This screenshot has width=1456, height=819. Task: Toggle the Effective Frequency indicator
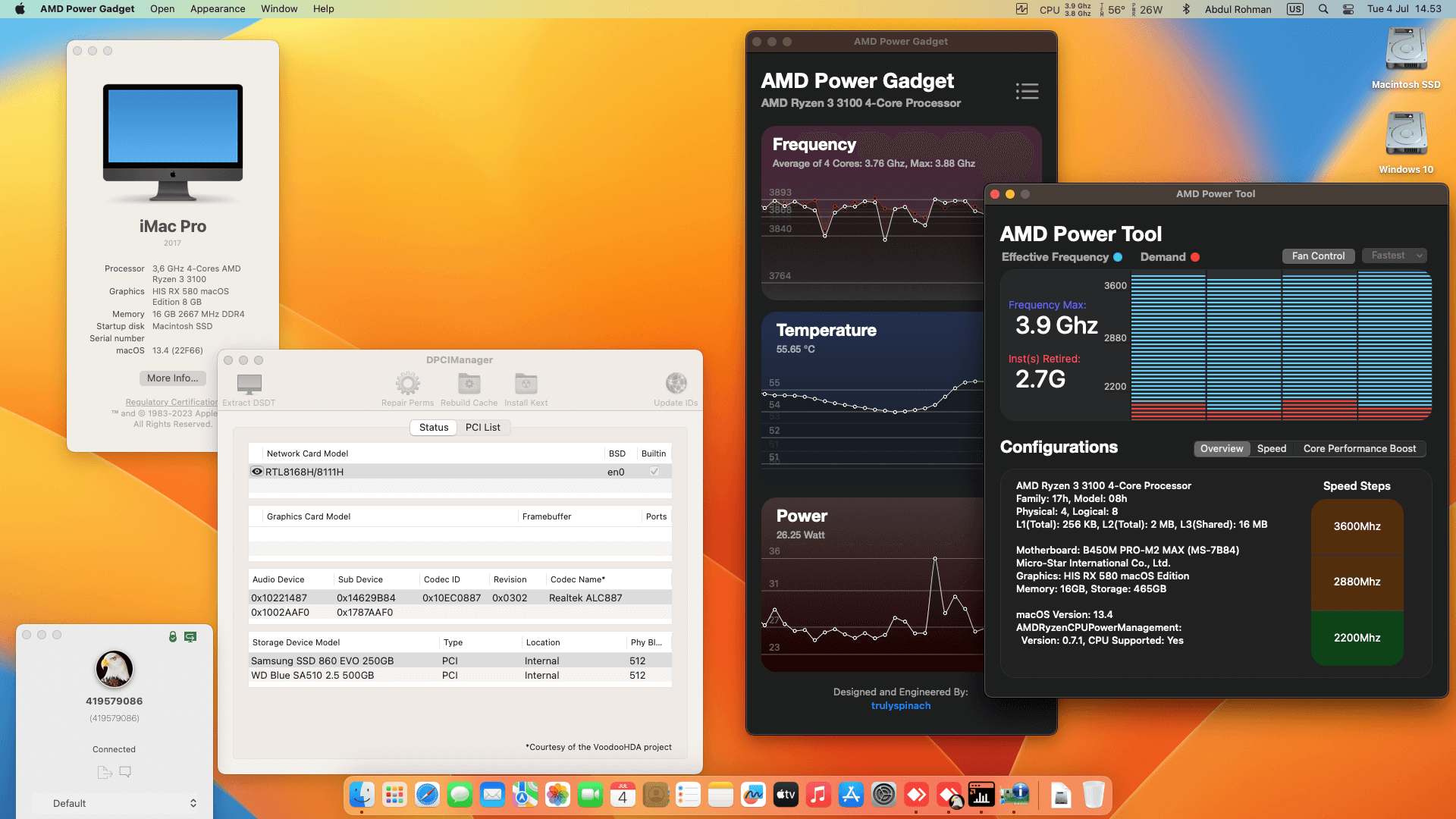point(1117,257)
